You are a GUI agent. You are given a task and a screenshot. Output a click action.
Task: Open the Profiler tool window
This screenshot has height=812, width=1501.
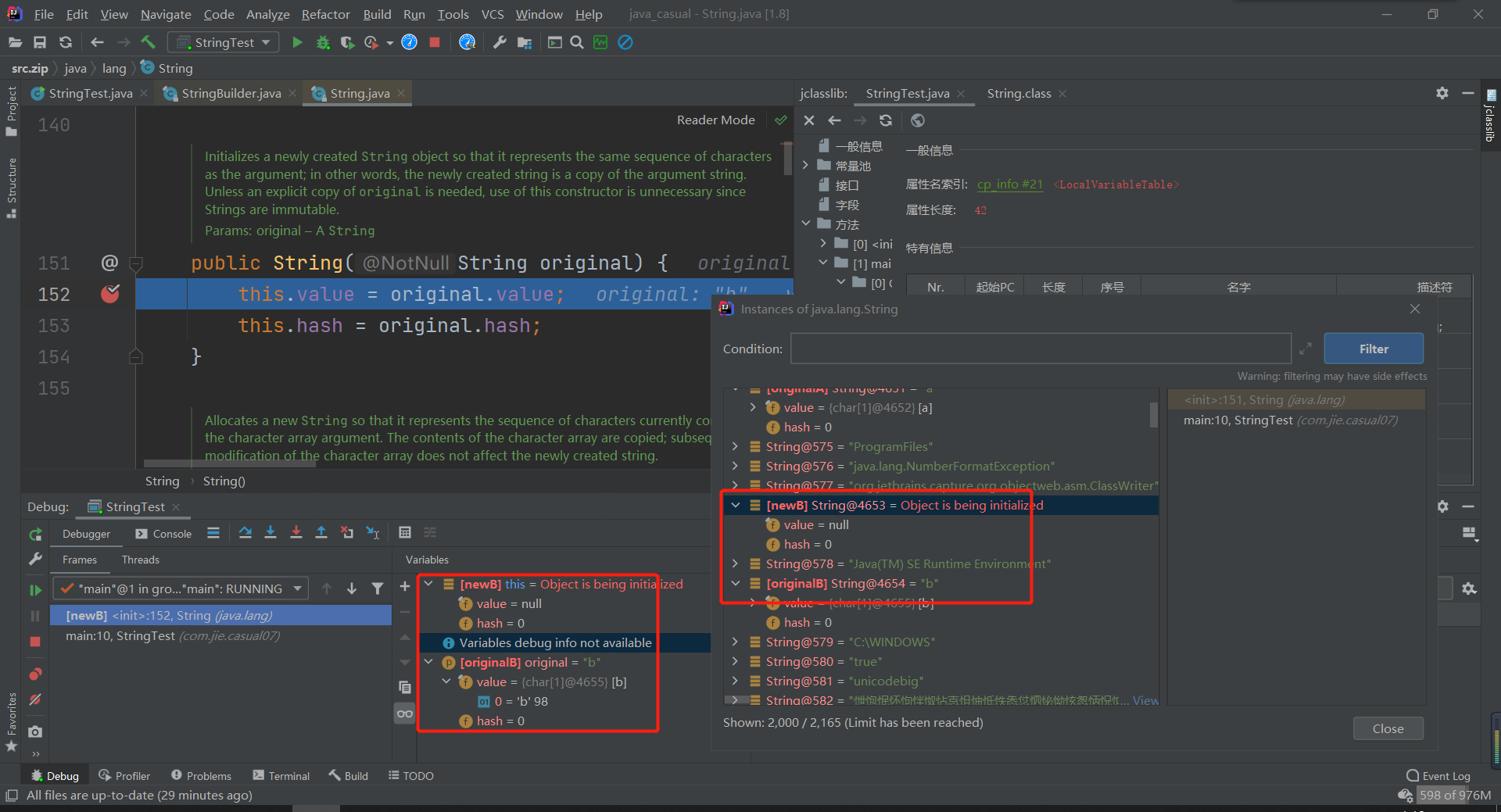click(124, 775)
